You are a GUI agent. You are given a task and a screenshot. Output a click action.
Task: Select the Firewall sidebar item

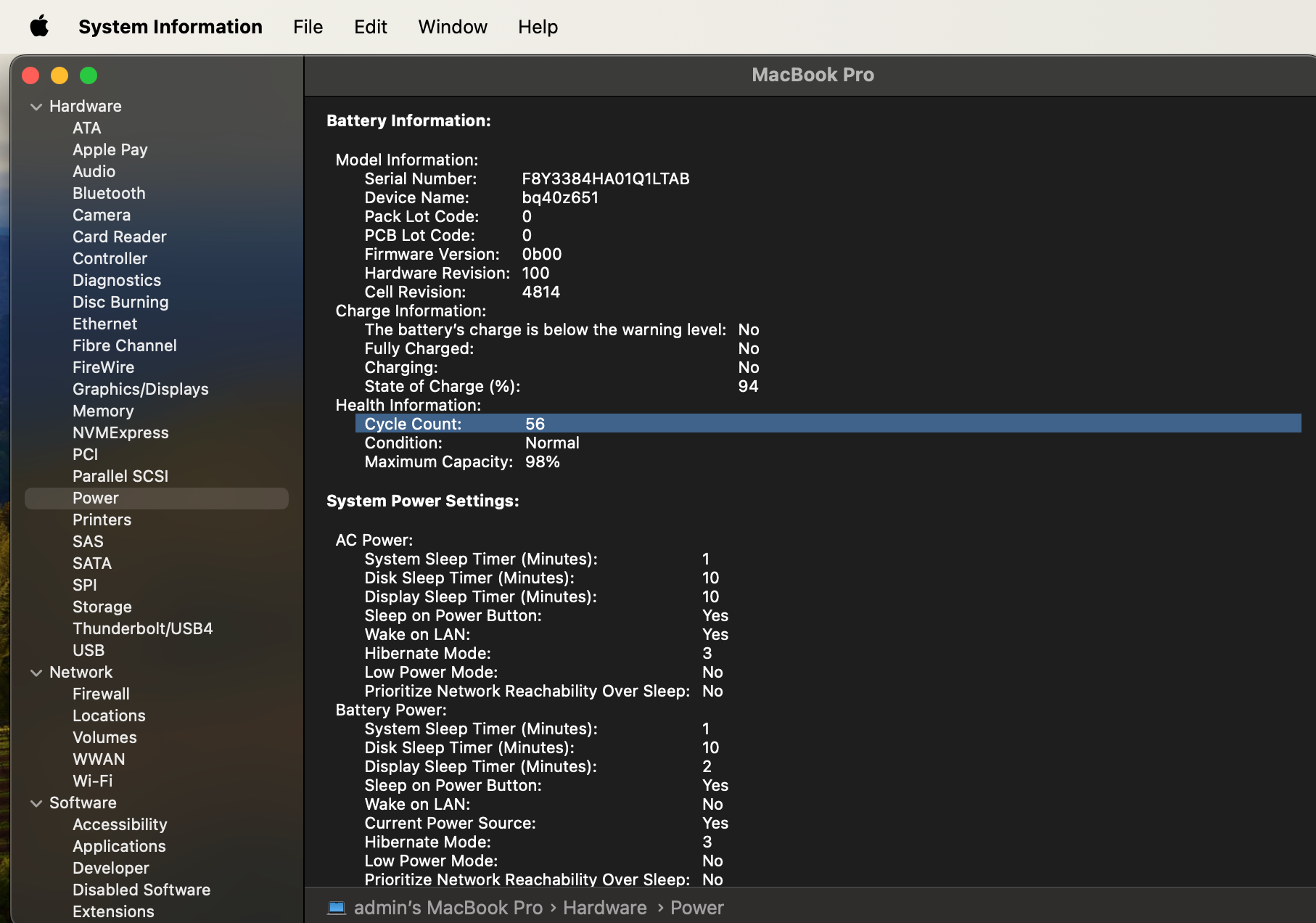pos(101,694)
